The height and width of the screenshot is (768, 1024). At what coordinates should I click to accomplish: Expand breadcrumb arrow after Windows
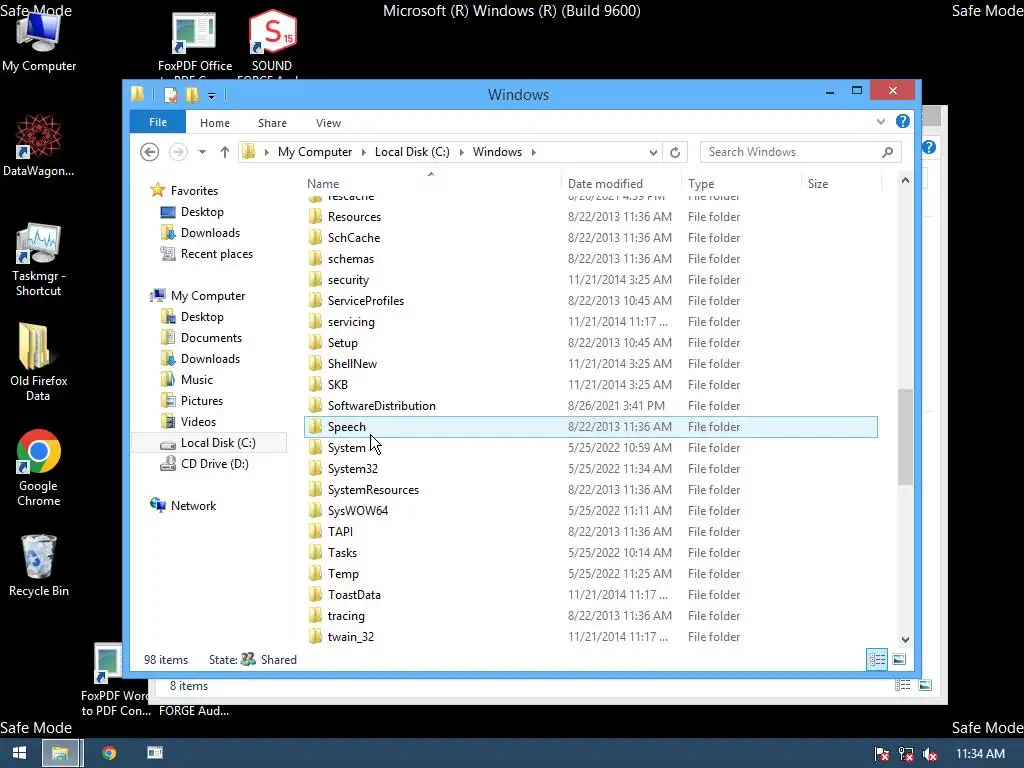pos(534,152)
